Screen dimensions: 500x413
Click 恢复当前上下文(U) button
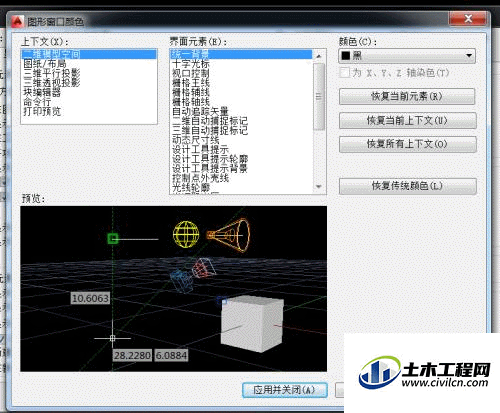click(x=408, y=120)
